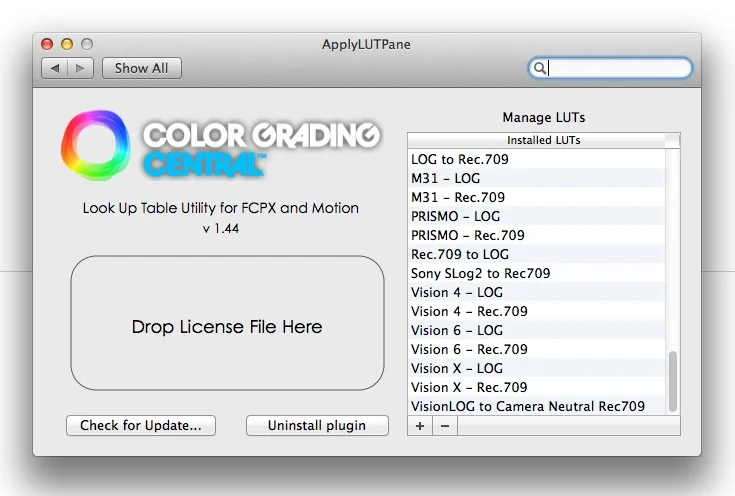The width and height of the screenshot is (735, 496).
Task: Click Check for Update button
Action: tap(141, 425)
